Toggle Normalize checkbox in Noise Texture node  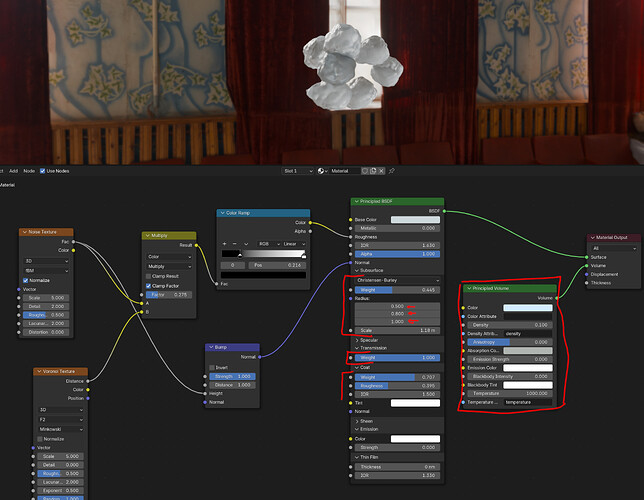pyautogui.click(x=25, y=281)
